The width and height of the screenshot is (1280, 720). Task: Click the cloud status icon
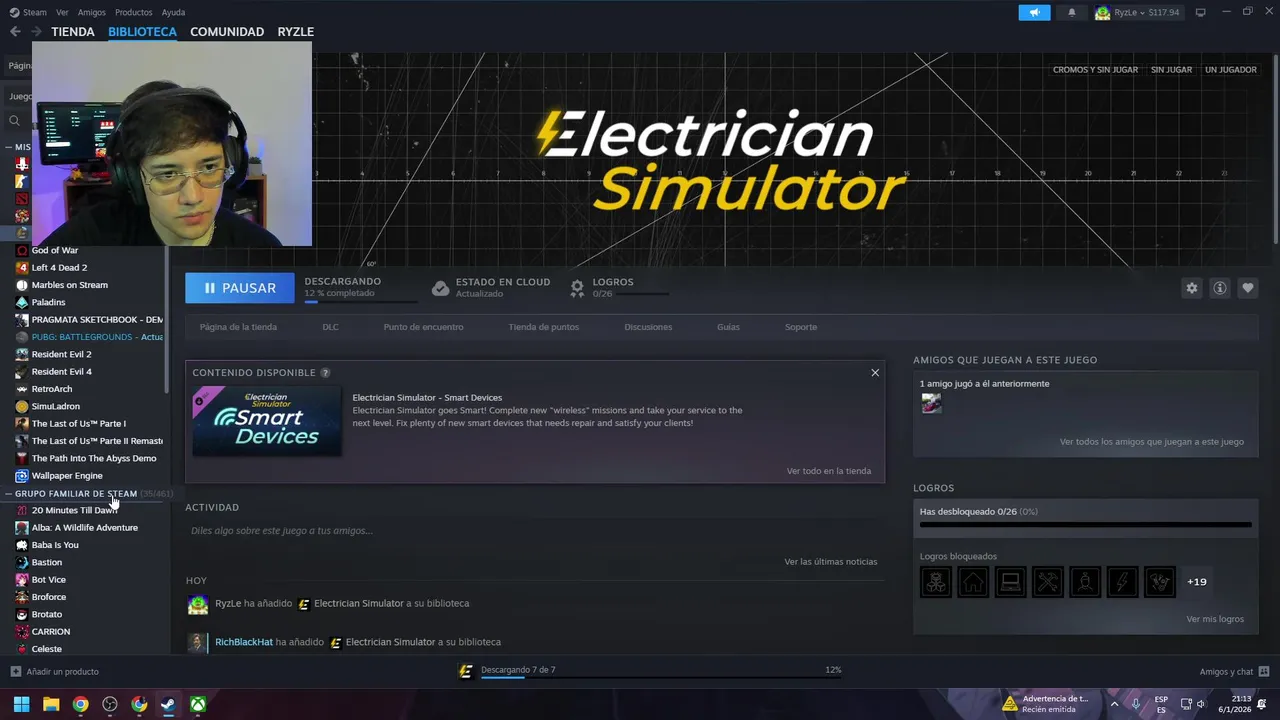(440, 288)
